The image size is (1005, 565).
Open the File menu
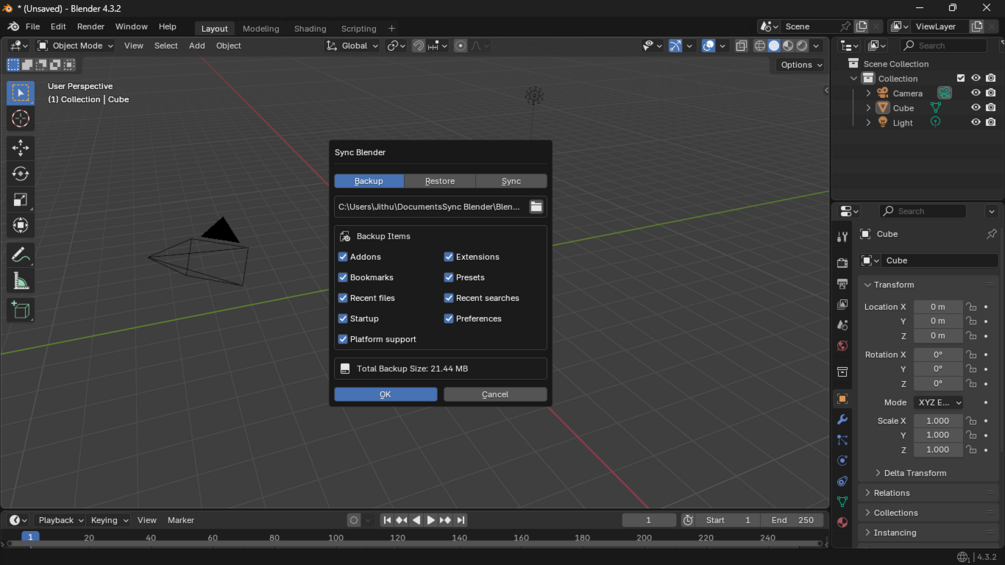[x=32, y=27]
